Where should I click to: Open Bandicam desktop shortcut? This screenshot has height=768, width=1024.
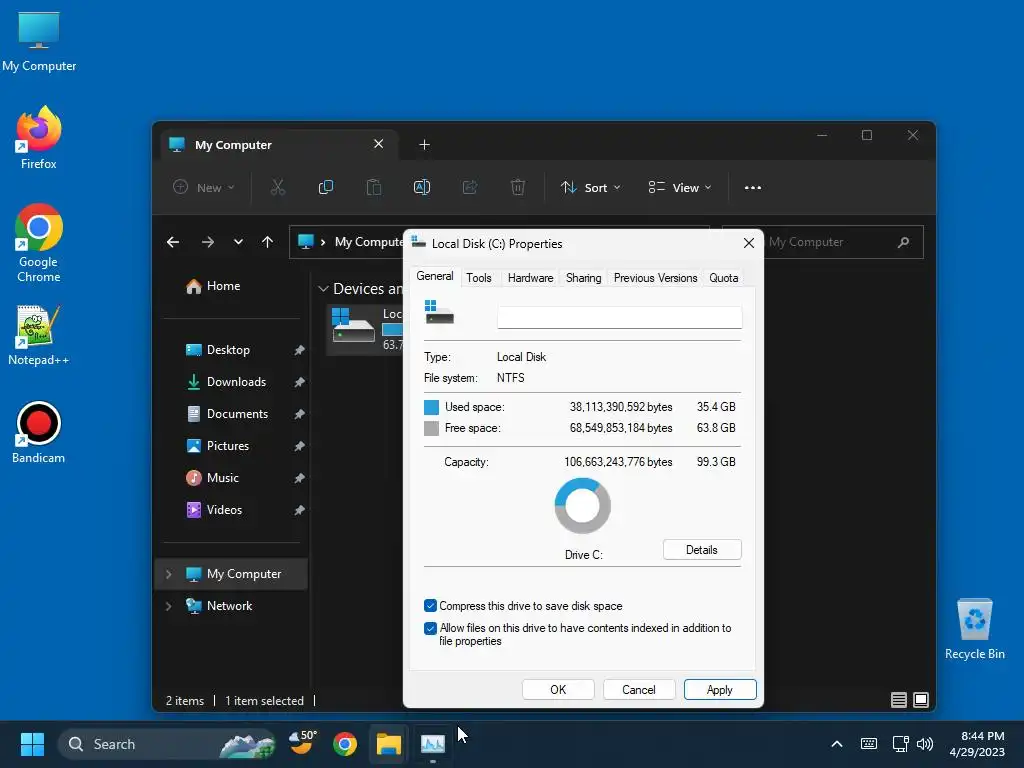tap(39, 432)
